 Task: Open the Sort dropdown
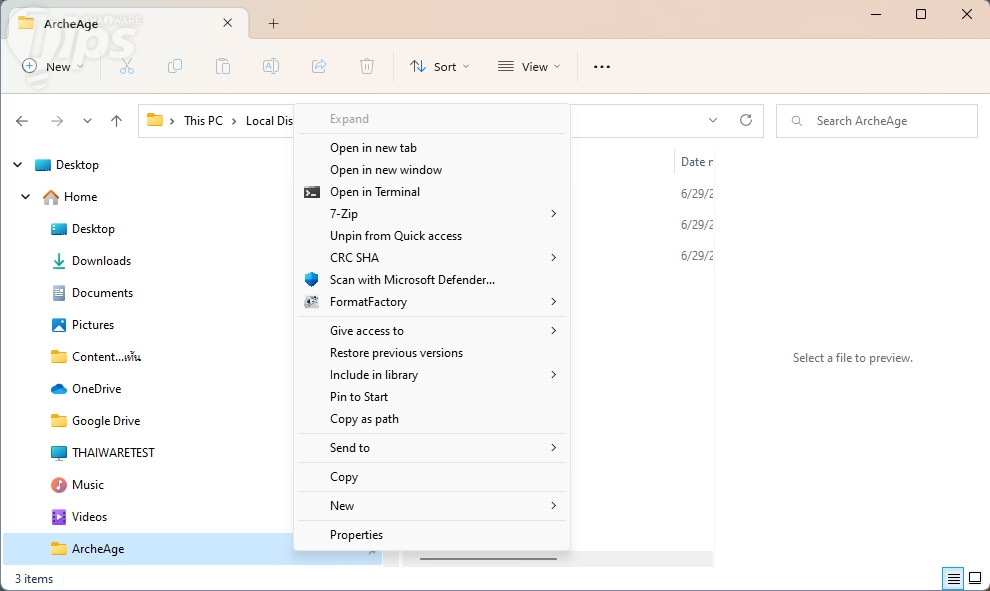click(439, 67)
